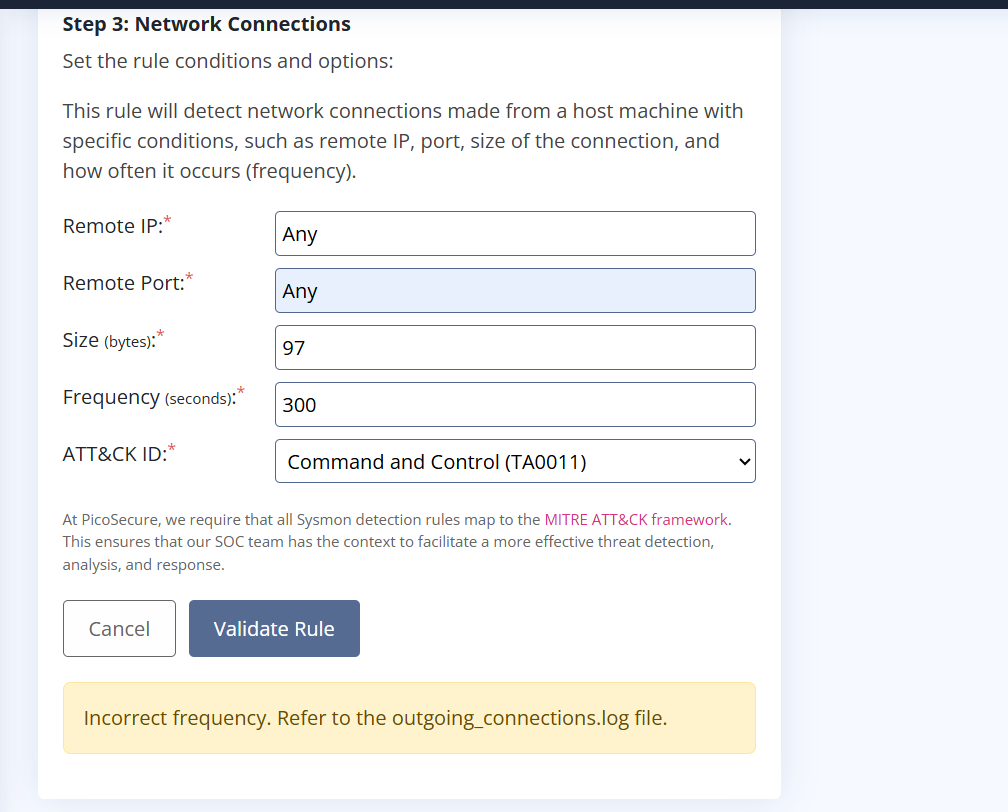The image size is (1008, 812).
Task: Click the Step 3: Network Connections heading
Action: click(x=206, y=24)
